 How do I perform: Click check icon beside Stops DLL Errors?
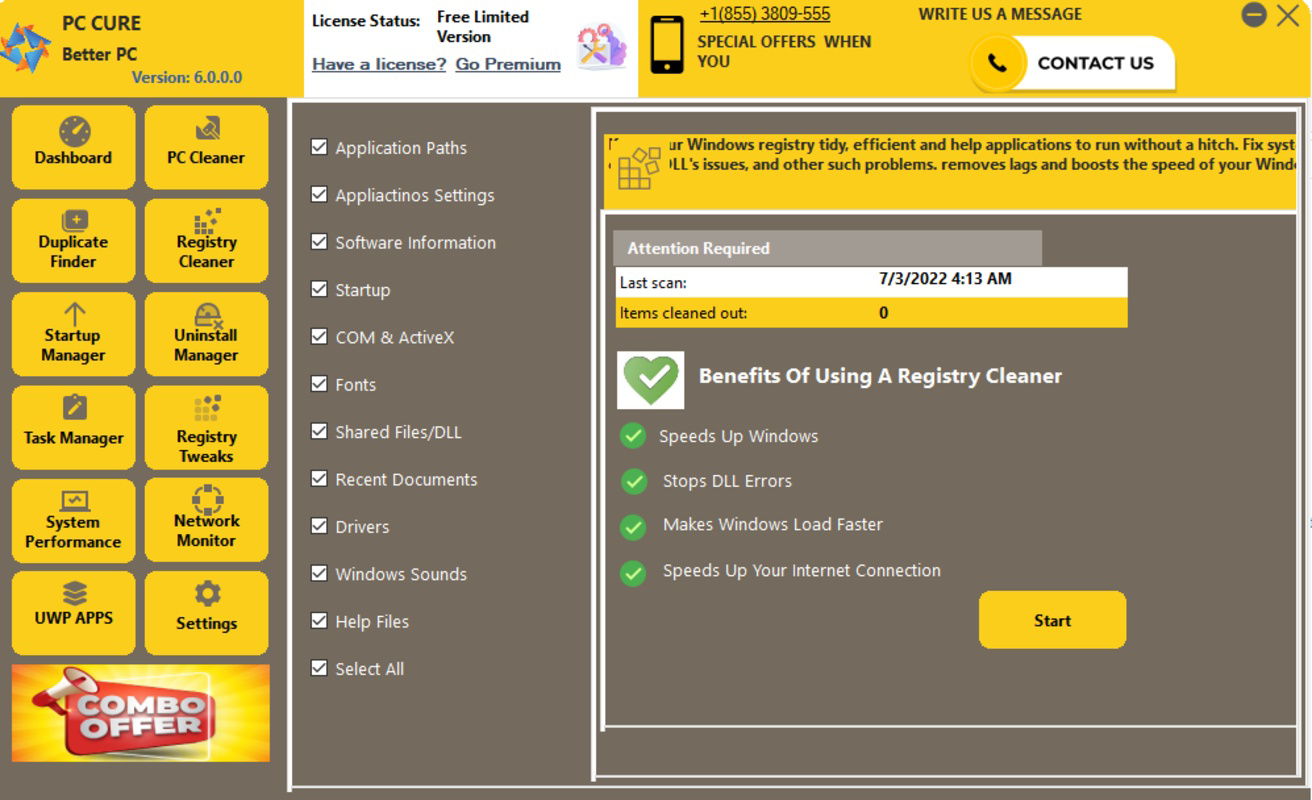634,481
